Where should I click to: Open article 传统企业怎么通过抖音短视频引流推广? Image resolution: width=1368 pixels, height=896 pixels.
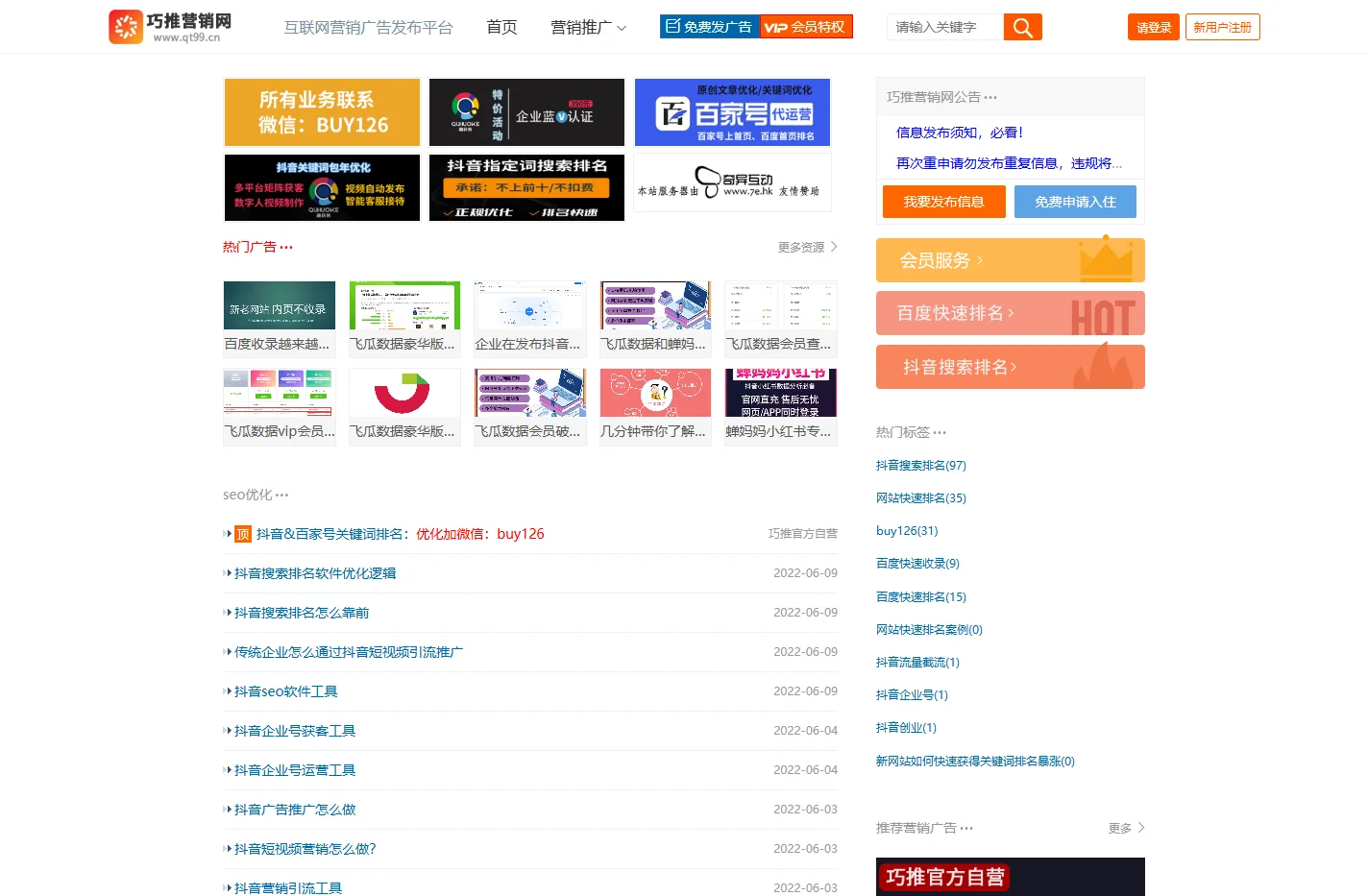pyautogui.click(x=349, y=652)
